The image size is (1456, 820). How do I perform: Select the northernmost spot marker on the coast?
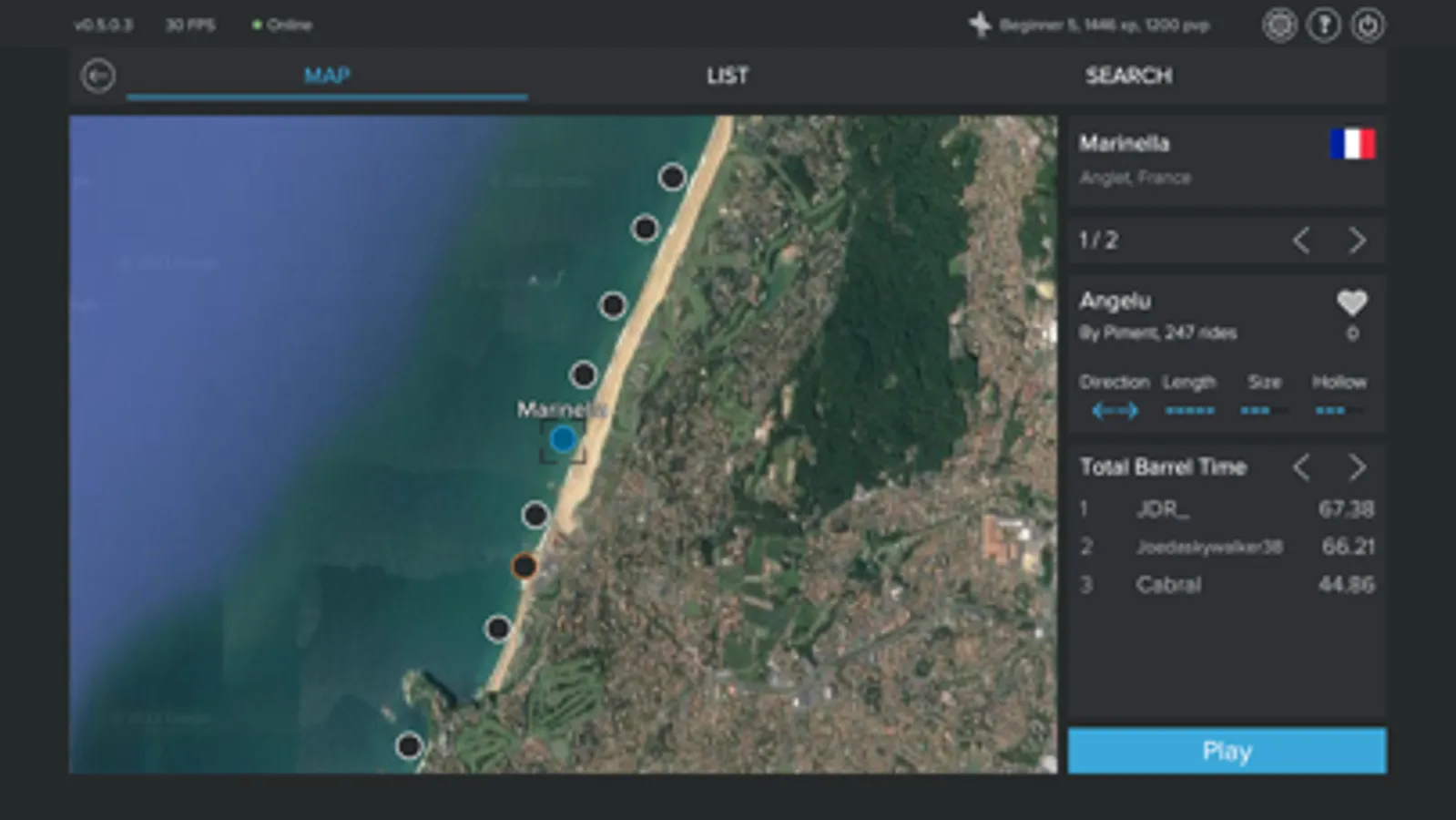pos(672,177)
